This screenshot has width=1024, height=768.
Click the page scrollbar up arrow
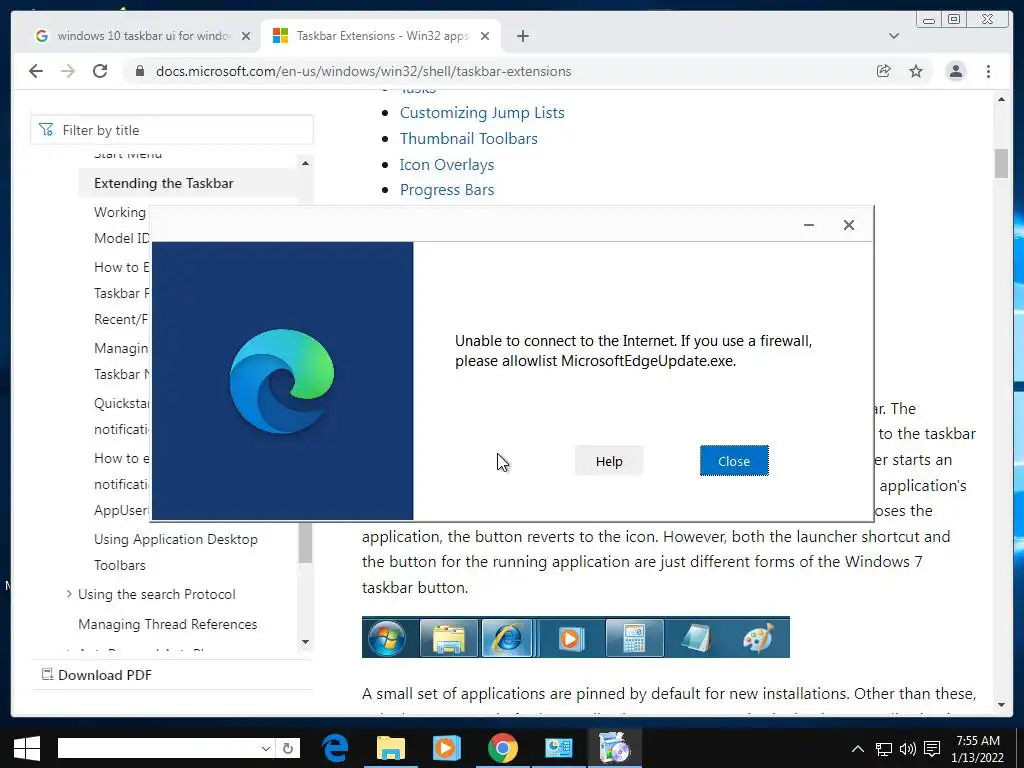[1001, 99]
